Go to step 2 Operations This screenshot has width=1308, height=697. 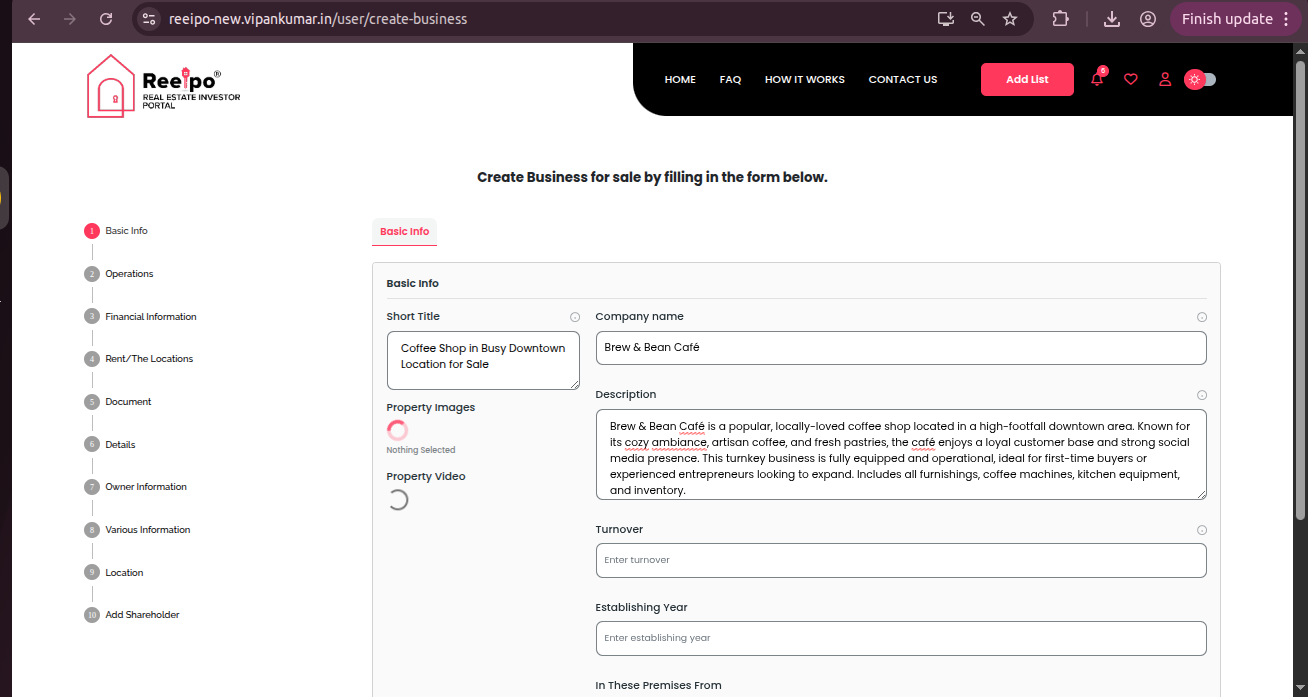pos(129,274)
